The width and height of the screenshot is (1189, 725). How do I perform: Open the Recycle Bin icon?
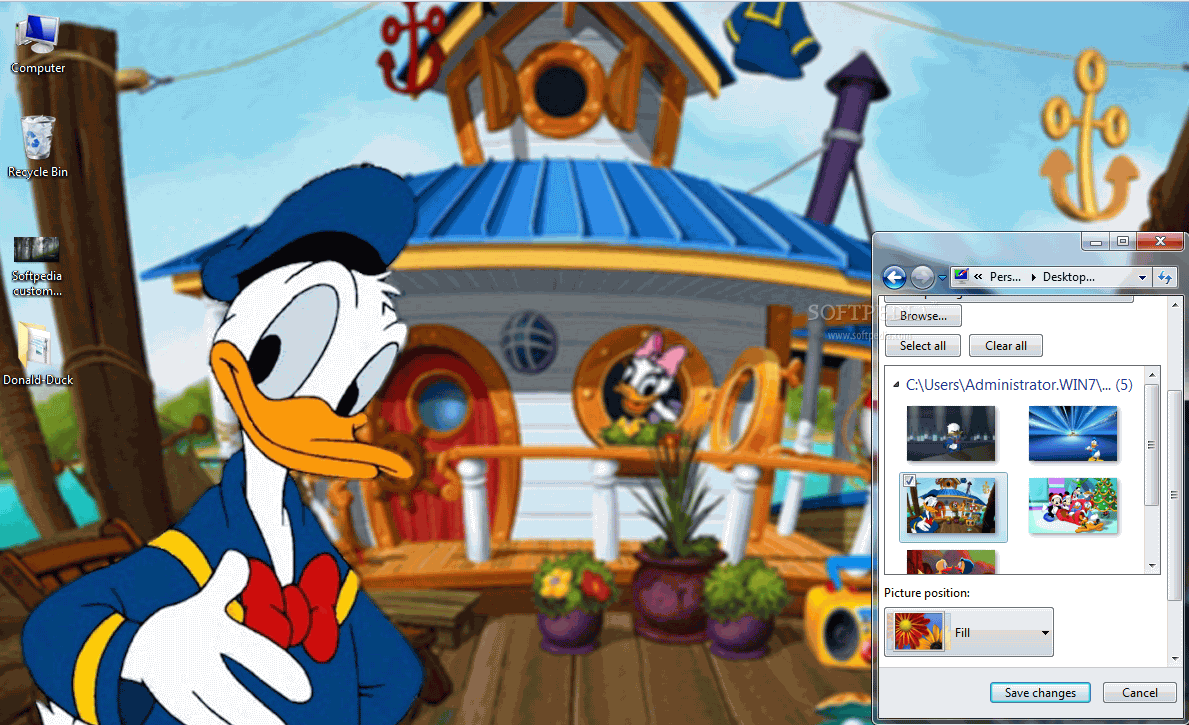click(x=37, y=147)
